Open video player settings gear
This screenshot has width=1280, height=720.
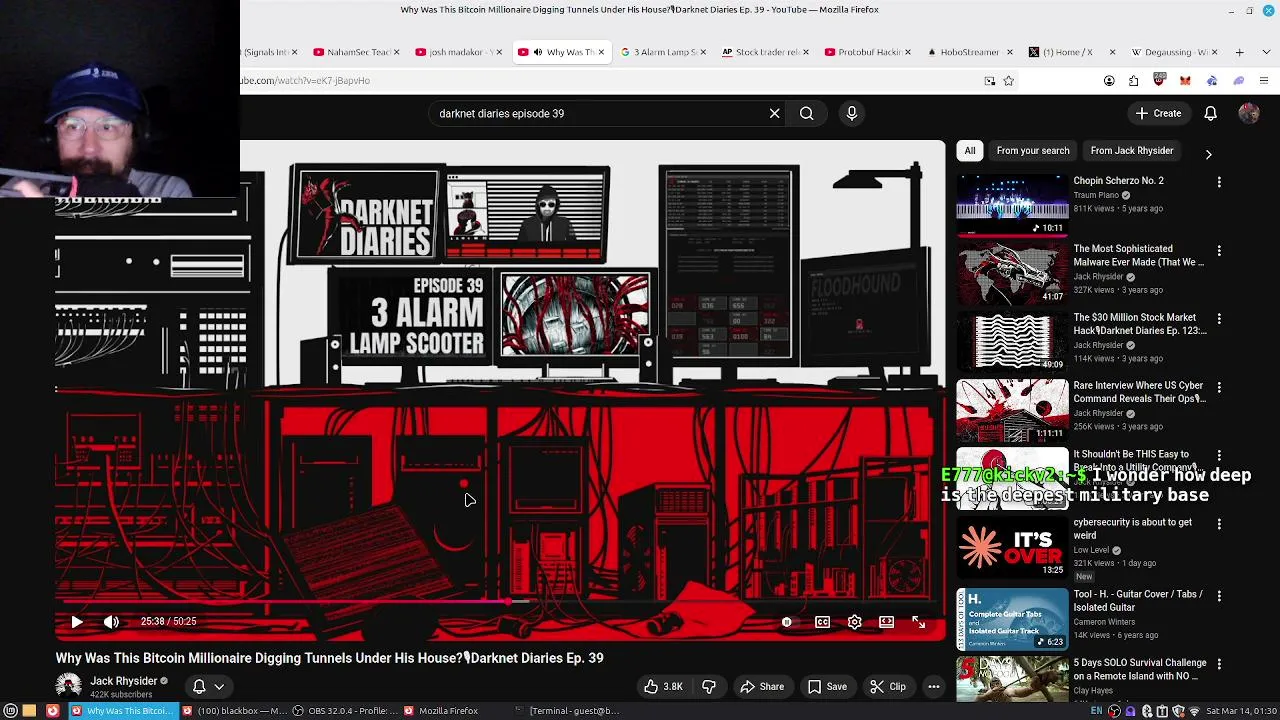click(854, 622)
